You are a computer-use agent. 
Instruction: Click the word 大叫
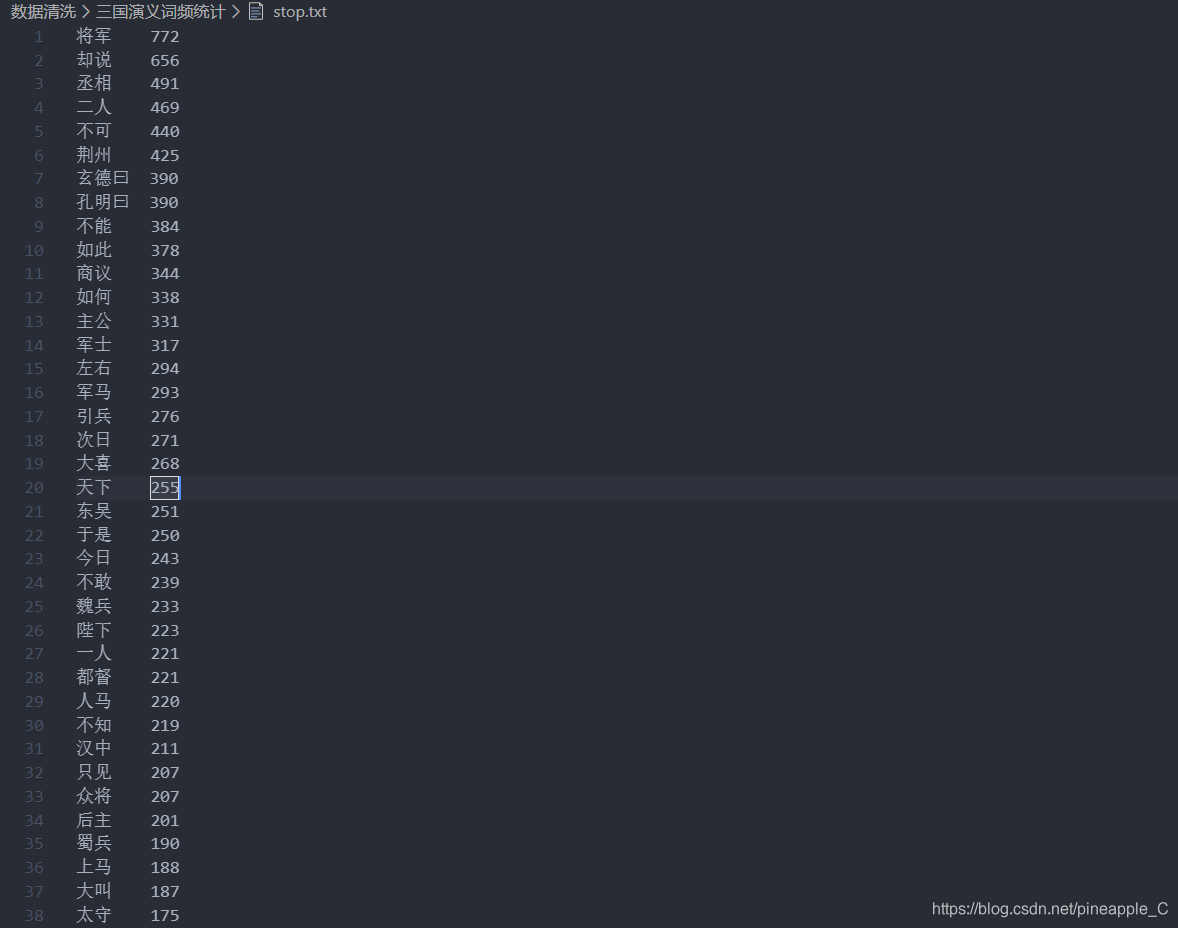tap(94, 891)
